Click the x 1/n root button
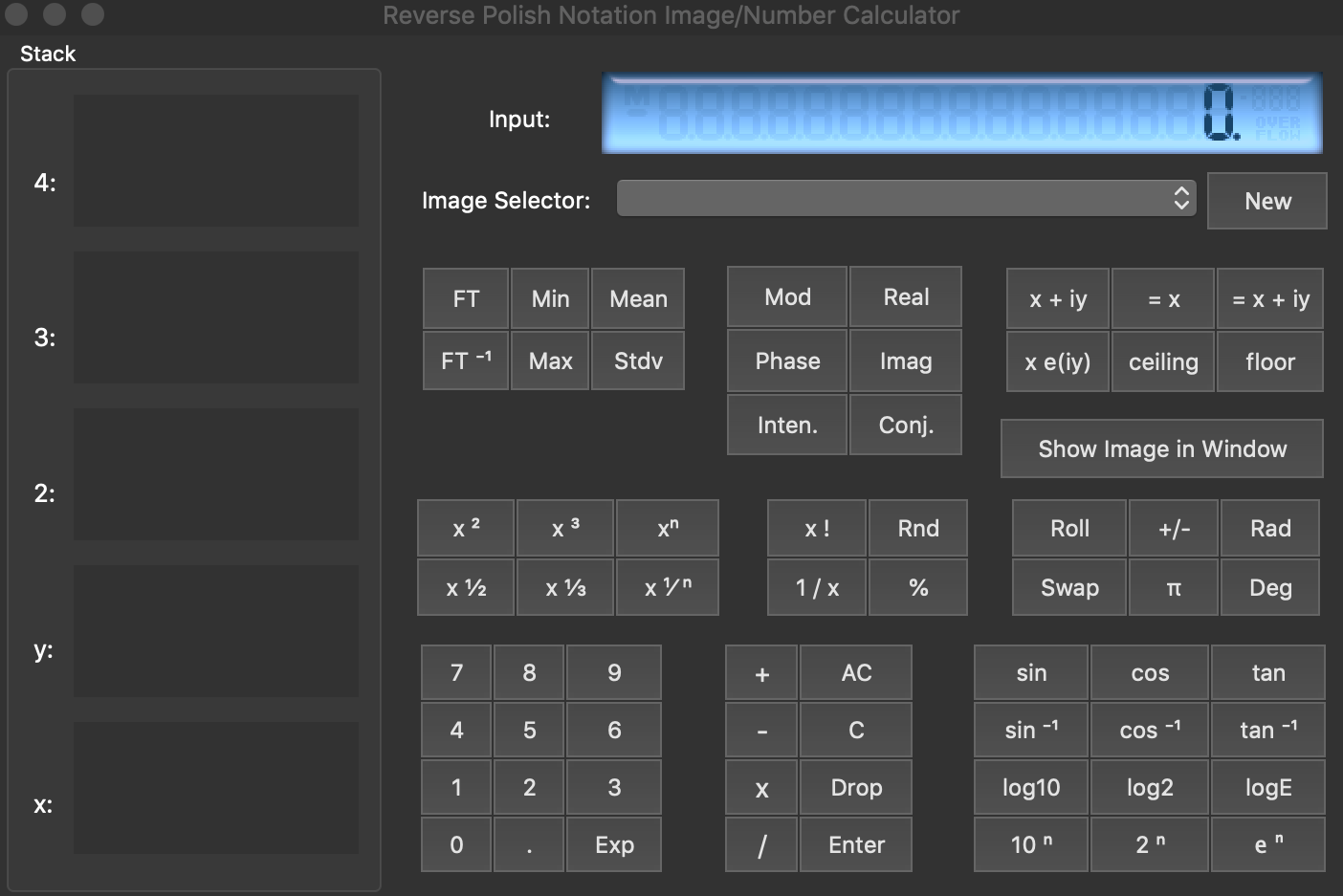The height and width of the screenshot is (896, 1343). (x=668, y=587)
